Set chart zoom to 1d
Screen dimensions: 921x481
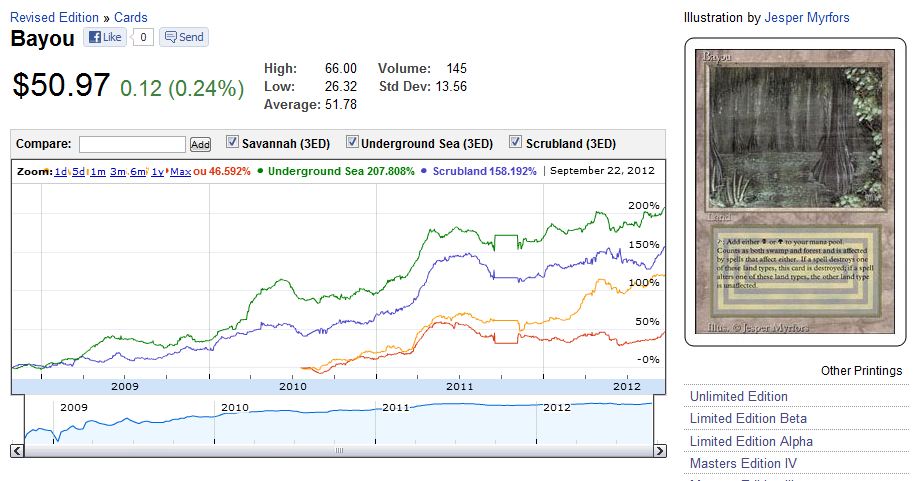(x=60, y=172)
